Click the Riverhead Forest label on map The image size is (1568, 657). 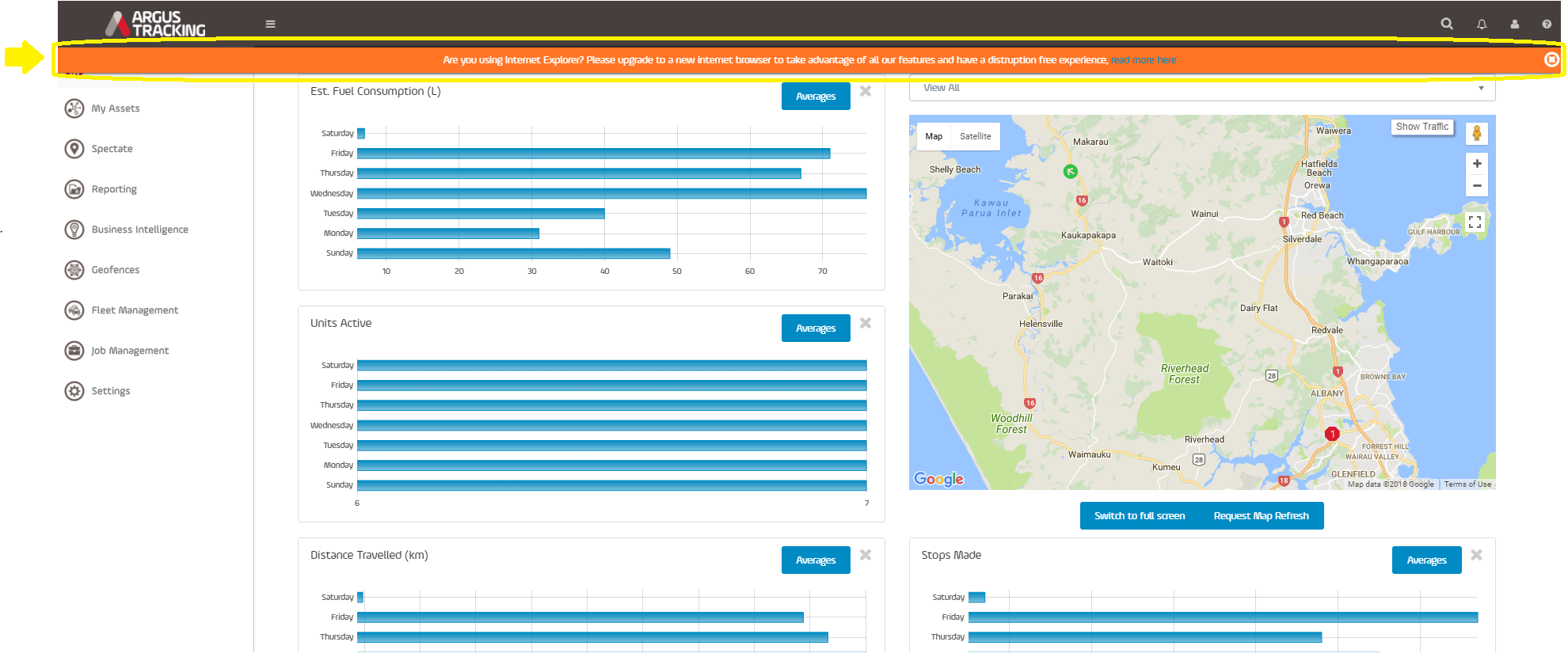1185,374
